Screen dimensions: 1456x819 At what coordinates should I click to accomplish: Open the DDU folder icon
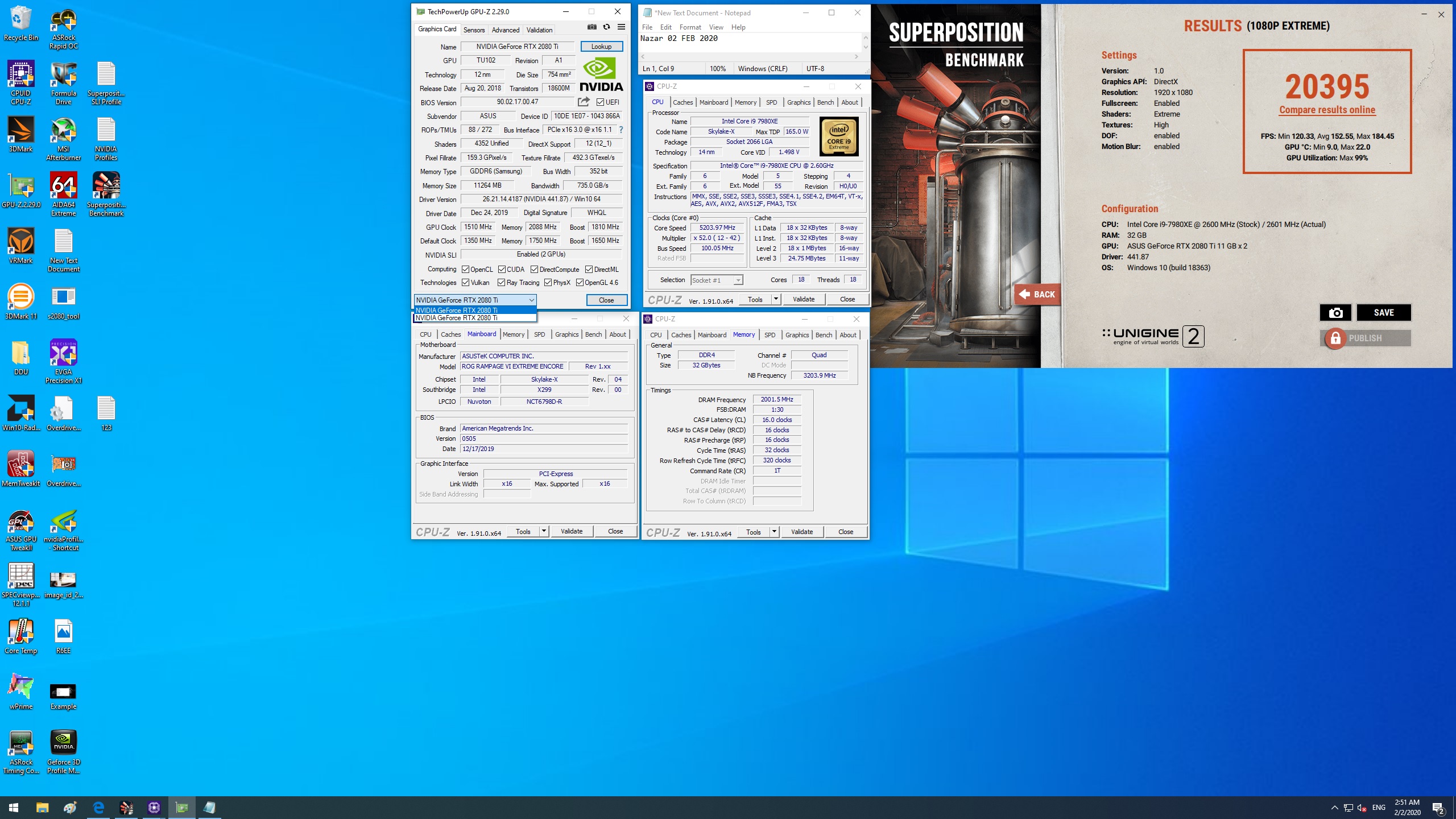pos(21,358)
